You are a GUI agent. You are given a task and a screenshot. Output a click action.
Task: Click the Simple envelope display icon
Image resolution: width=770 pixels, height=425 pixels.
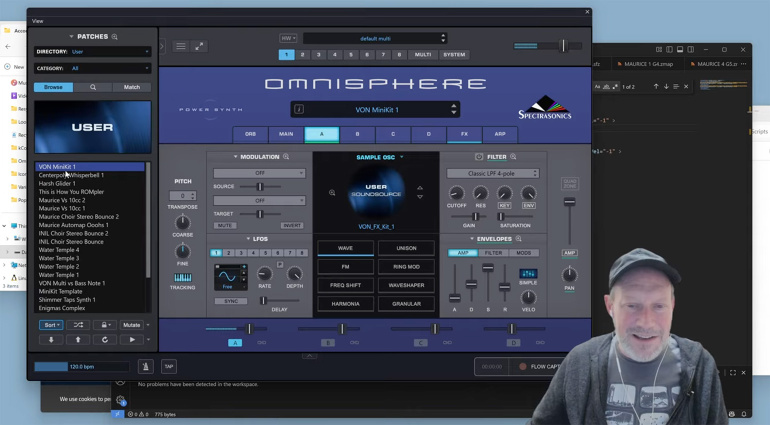pyautogui.click(x=528, y=274)
